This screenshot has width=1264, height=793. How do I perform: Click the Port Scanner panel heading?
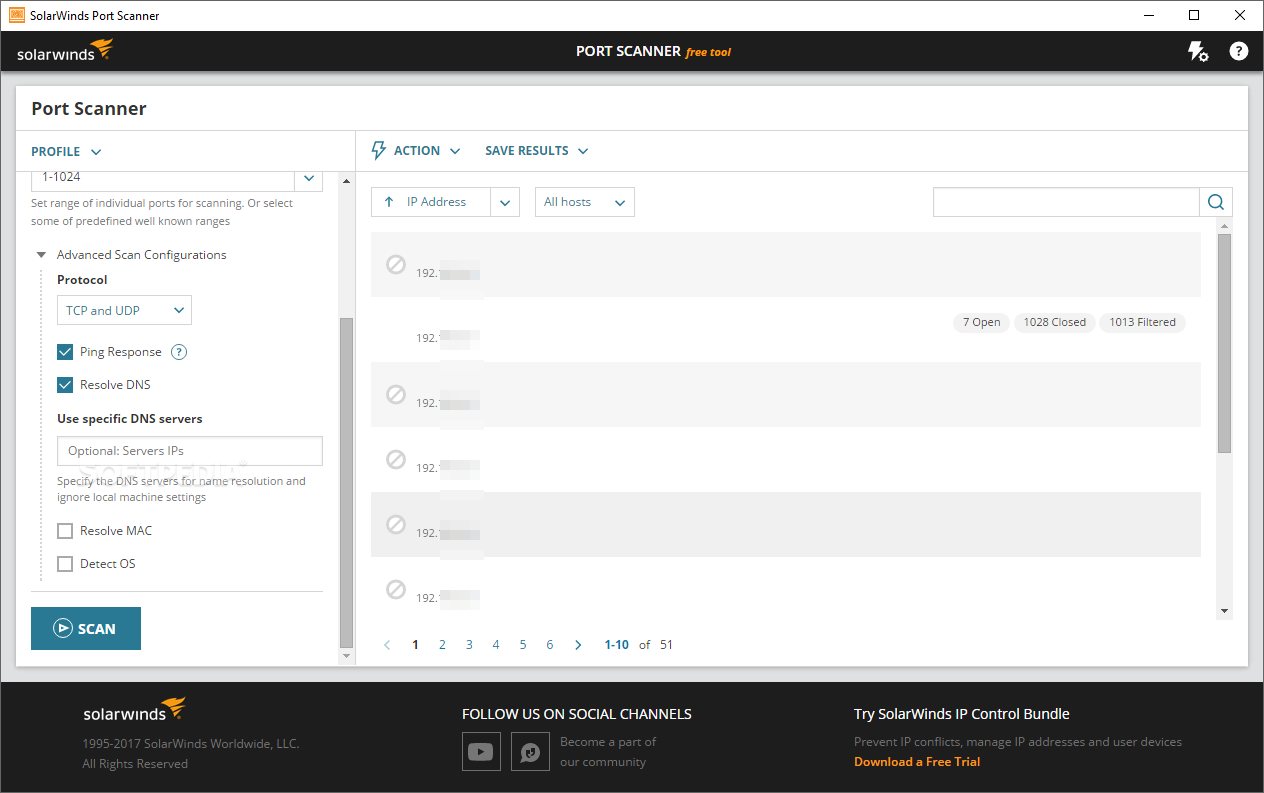pyautogui.click(x=89, y=109)
